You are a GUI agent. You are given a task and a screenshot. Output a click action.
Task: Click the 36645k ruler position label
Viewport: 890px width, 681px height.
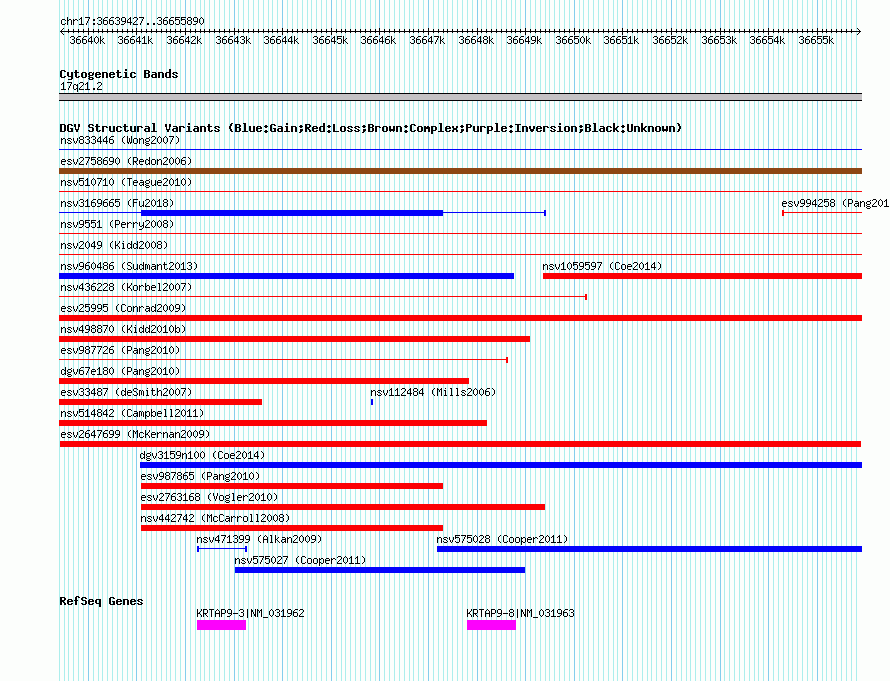coord(330,40)
